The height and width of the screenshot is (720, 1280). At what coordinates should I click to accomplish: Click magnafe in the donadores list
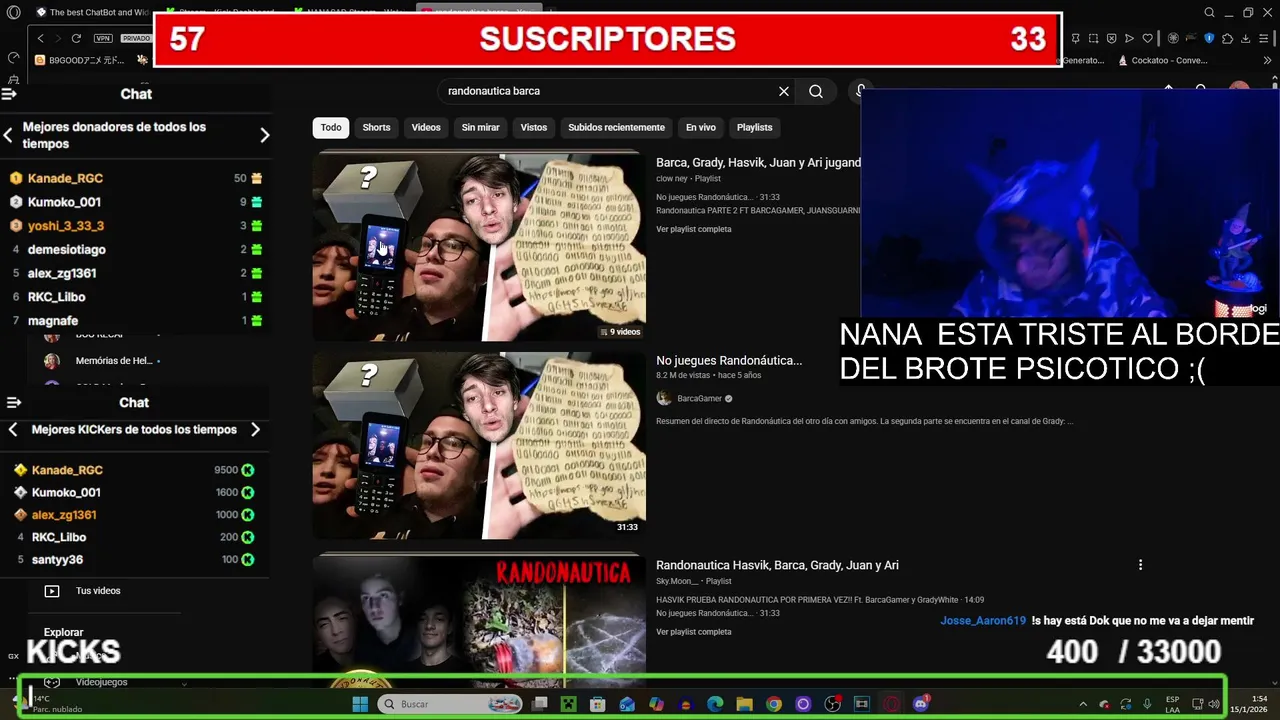(53, 321)
